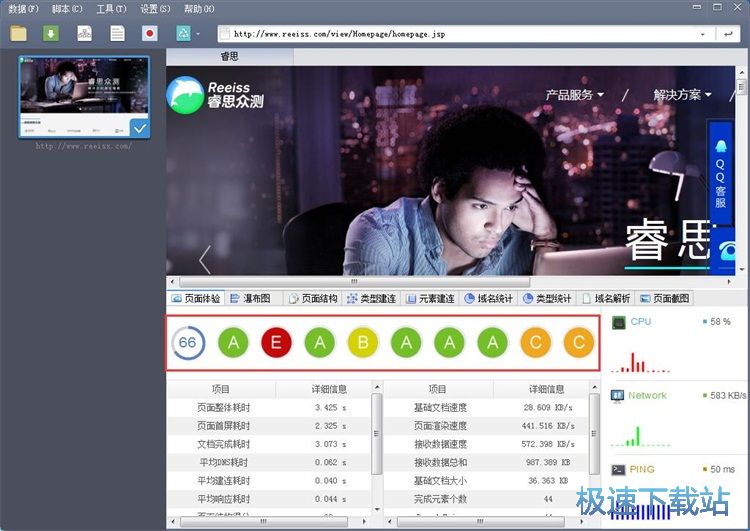Click the teal recycle icon
Screen dimensions: 750x531
183,33
